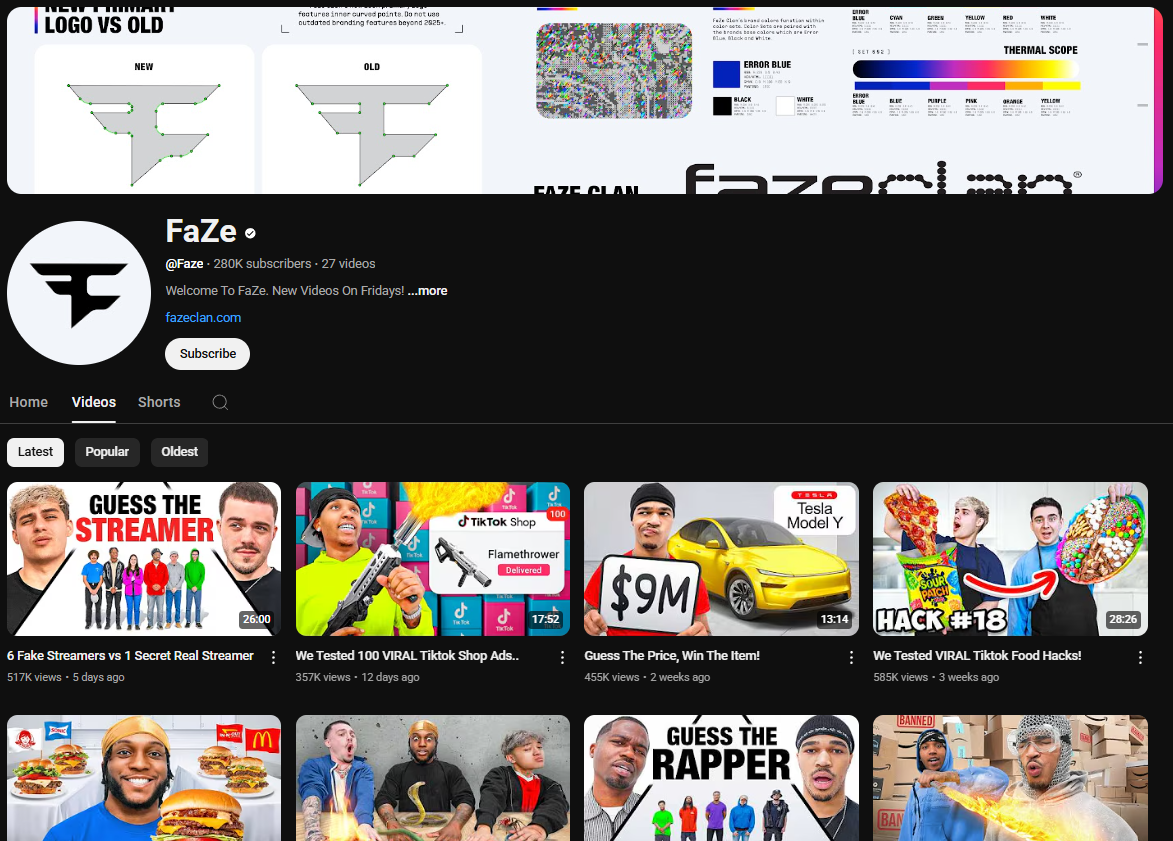The image size is (1173, 841).
Task: Click the verified badge beside FaZe name
Action: pos(250,233)
